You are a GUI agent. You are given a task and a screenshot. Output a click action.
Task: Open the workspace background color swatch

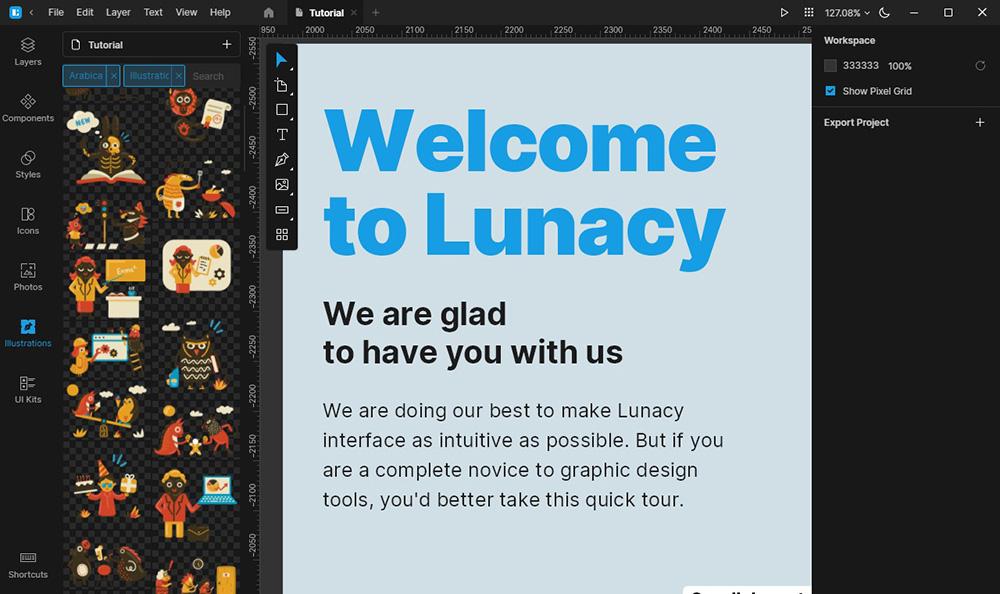829,65
